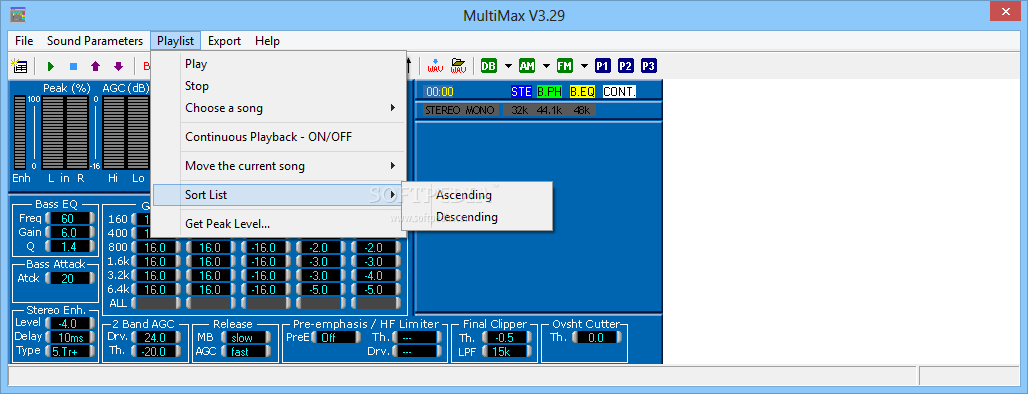Click the Bass EQ Freq value 60
The width and height of the screenshot is (1028, 394).
pyautogui.click(x=69, y=218)
